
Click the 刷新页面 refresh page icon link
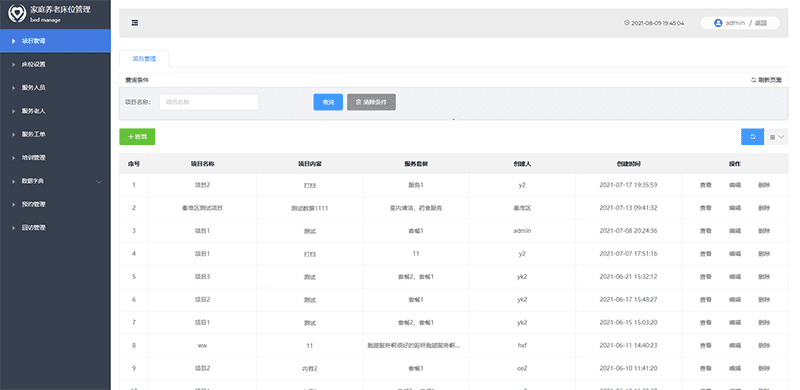[x=766, y=80]
